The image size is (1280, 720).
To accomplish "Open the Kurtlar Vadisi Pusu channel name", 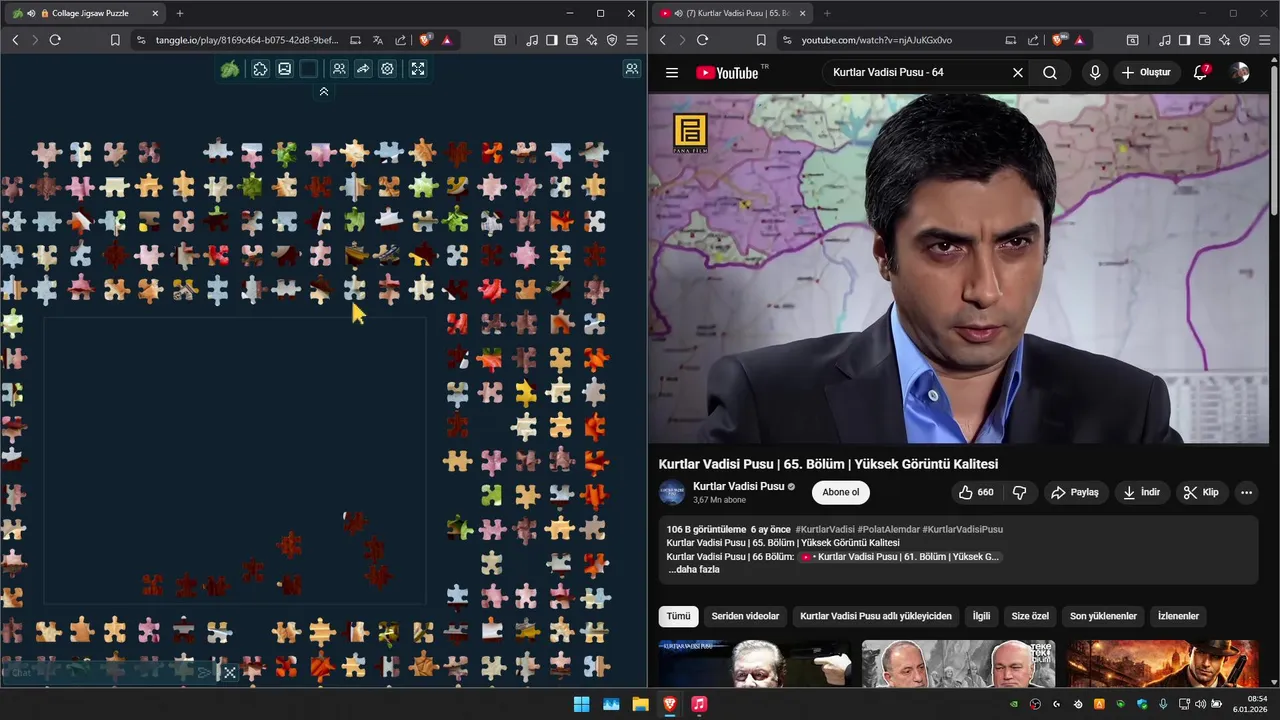I will click(x=738, y=486).
